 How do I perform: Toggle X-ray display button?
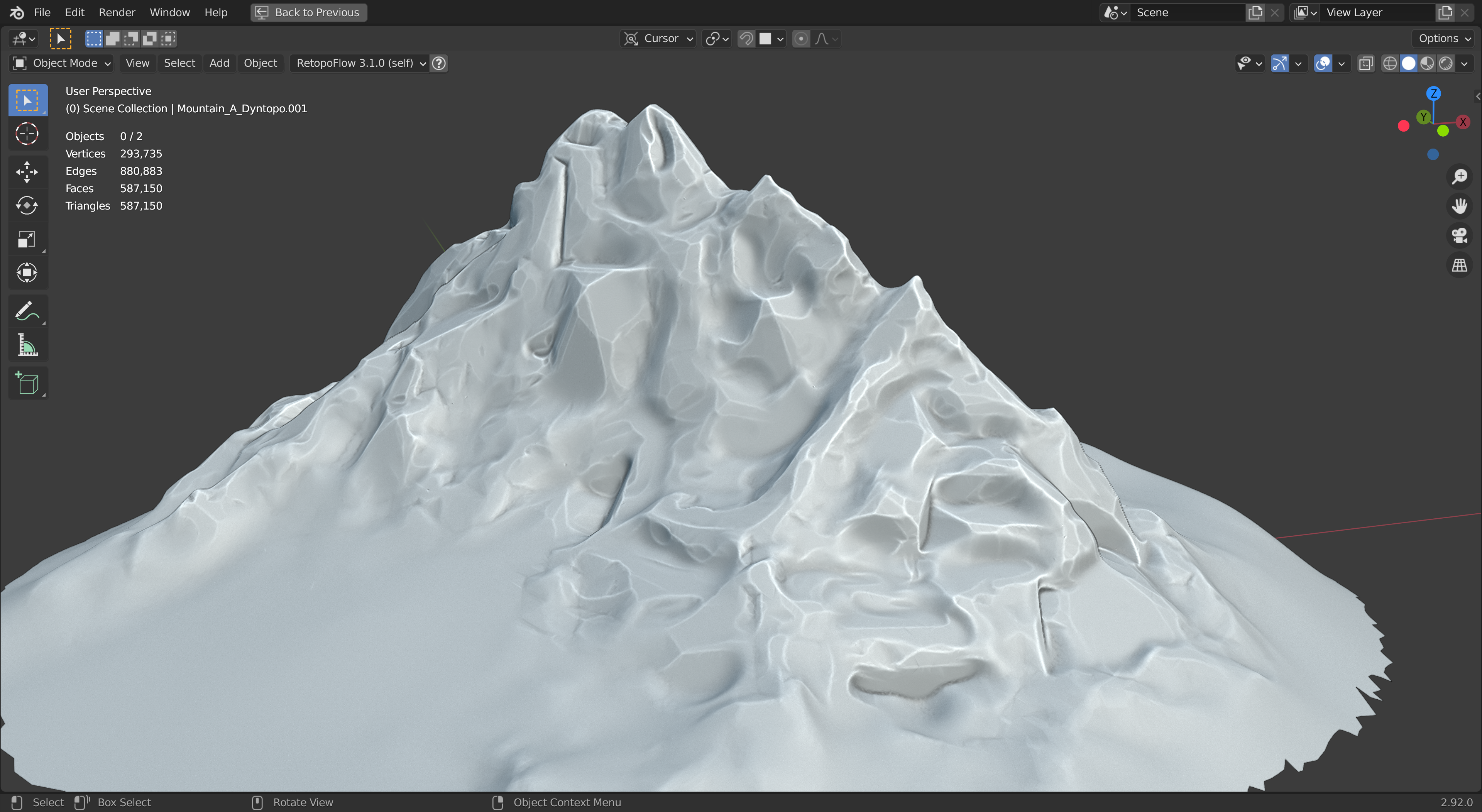pyautogui.click(x=1366, y=63)
